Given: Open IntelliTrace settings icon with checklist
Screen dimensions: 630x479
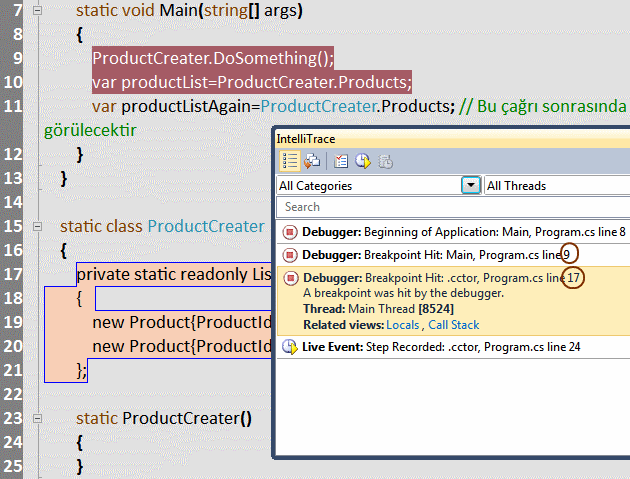Looking at the screenshot, I should [341, 161].
